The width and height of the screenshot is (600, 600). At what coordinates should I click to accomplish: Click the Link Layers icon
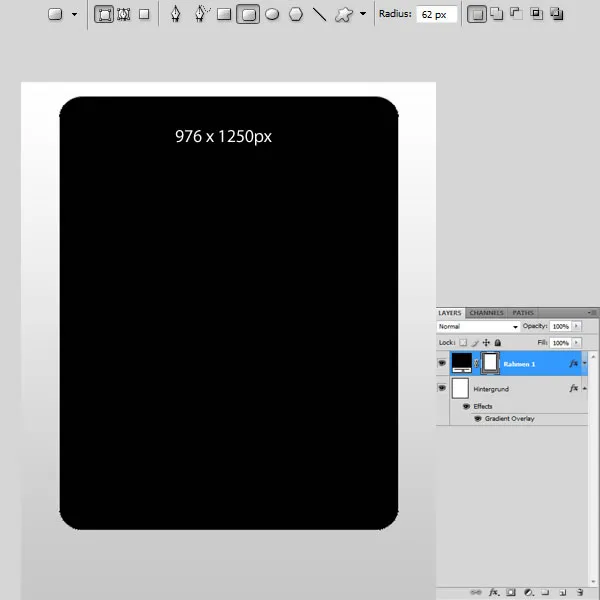[x=476, y=592]
